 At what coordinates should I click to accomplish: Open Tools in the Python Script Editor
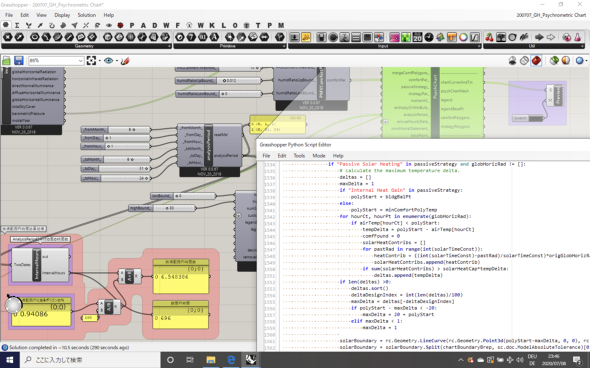299,155
